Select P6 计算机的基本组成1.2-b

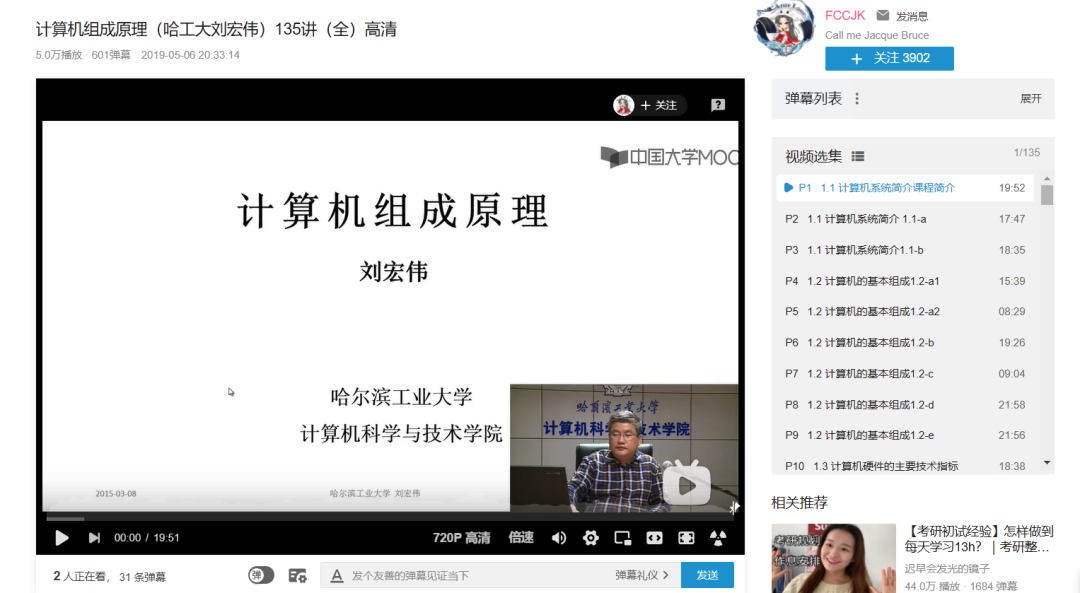(x=905, y=342)
